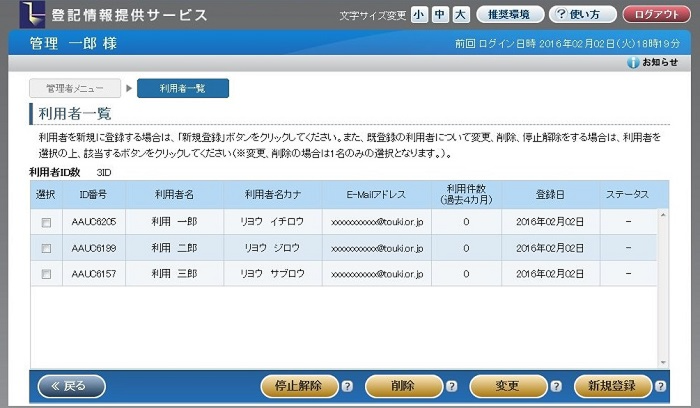700x408 pixels.
Task: Click the 利用者名カナ column header
Action: pyautogui.click(x=273, y=195)
